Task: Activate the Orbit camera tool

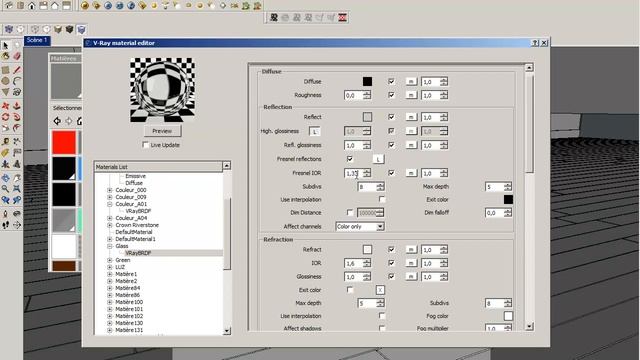Action: click(x=5, y=178)
